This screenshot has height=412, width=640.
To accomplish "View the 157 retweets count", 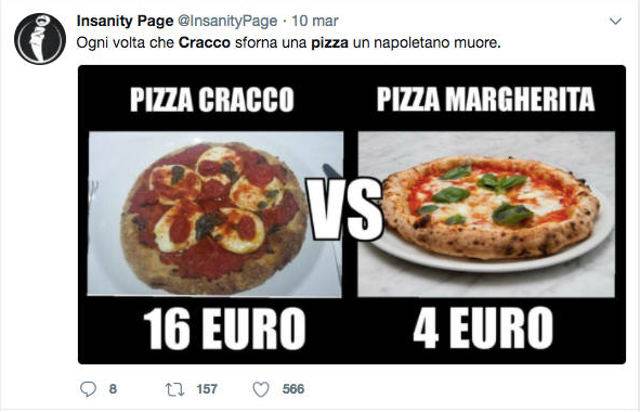I will 207,389.
